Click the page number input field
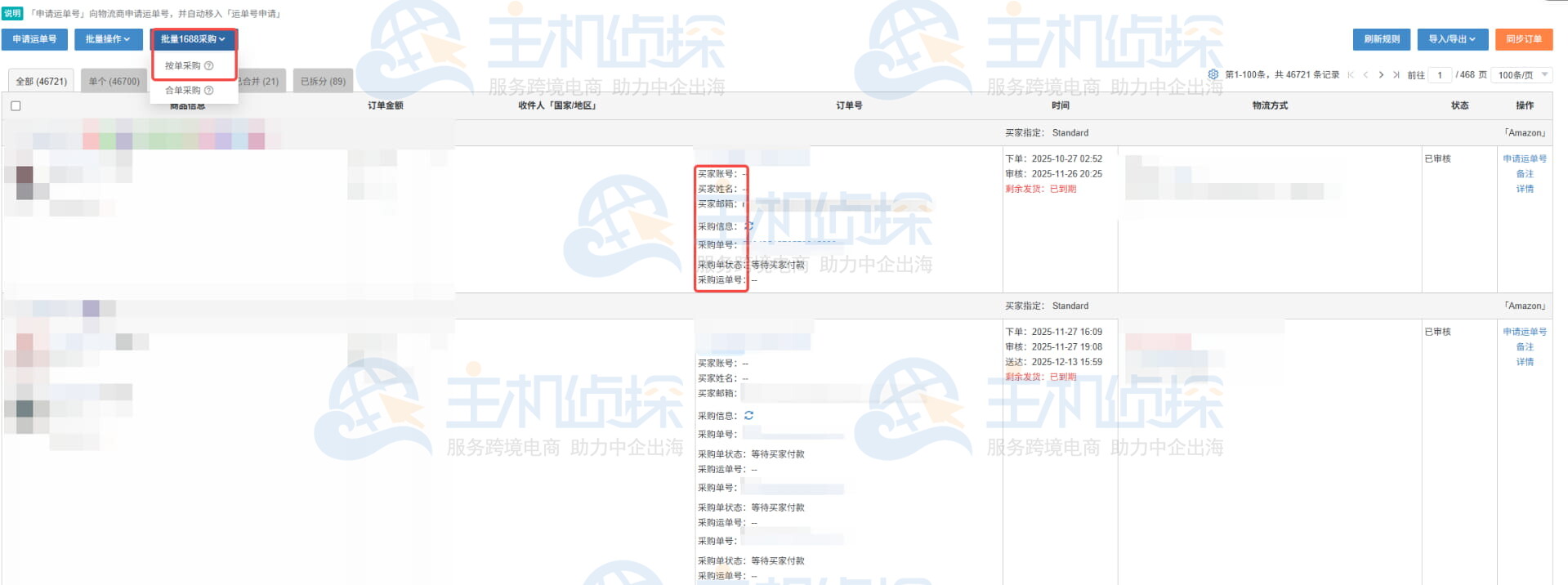The width and height of the screenshot is (1568, 585). [x=1439, y=75]
